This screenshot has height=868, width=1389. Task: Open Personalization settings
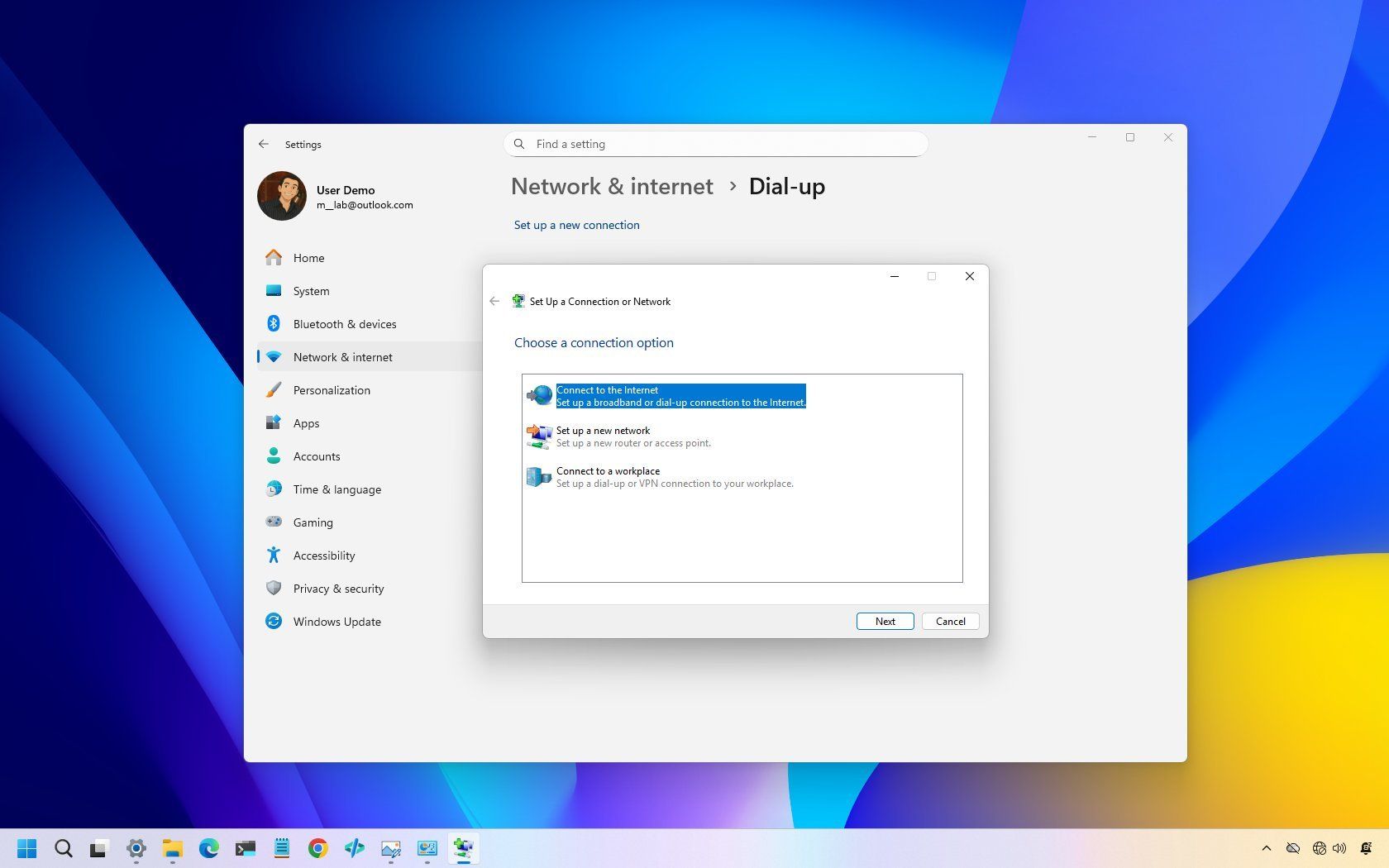332,389
